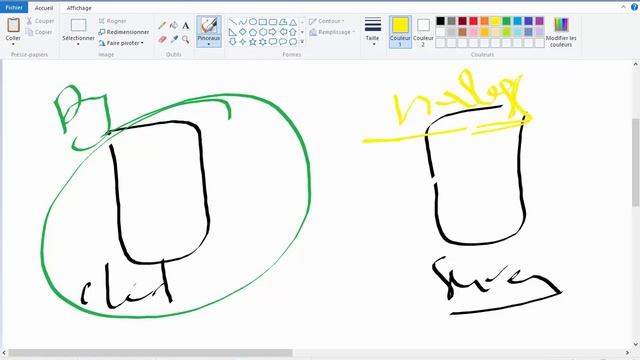This screenshot has height=360, width=640.
Task: Choose the oval callout shape
Action: (x=283, y=42)
